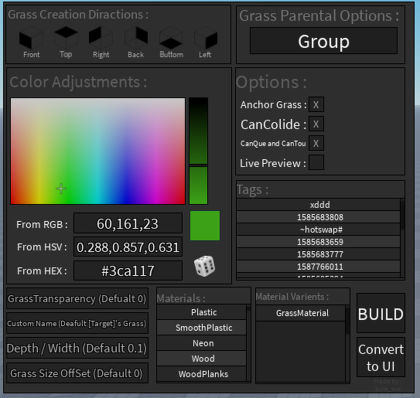The height and width of the screenshot is (398, 420).
Task: Click the From HSV input field
Action: coord(128,247)
